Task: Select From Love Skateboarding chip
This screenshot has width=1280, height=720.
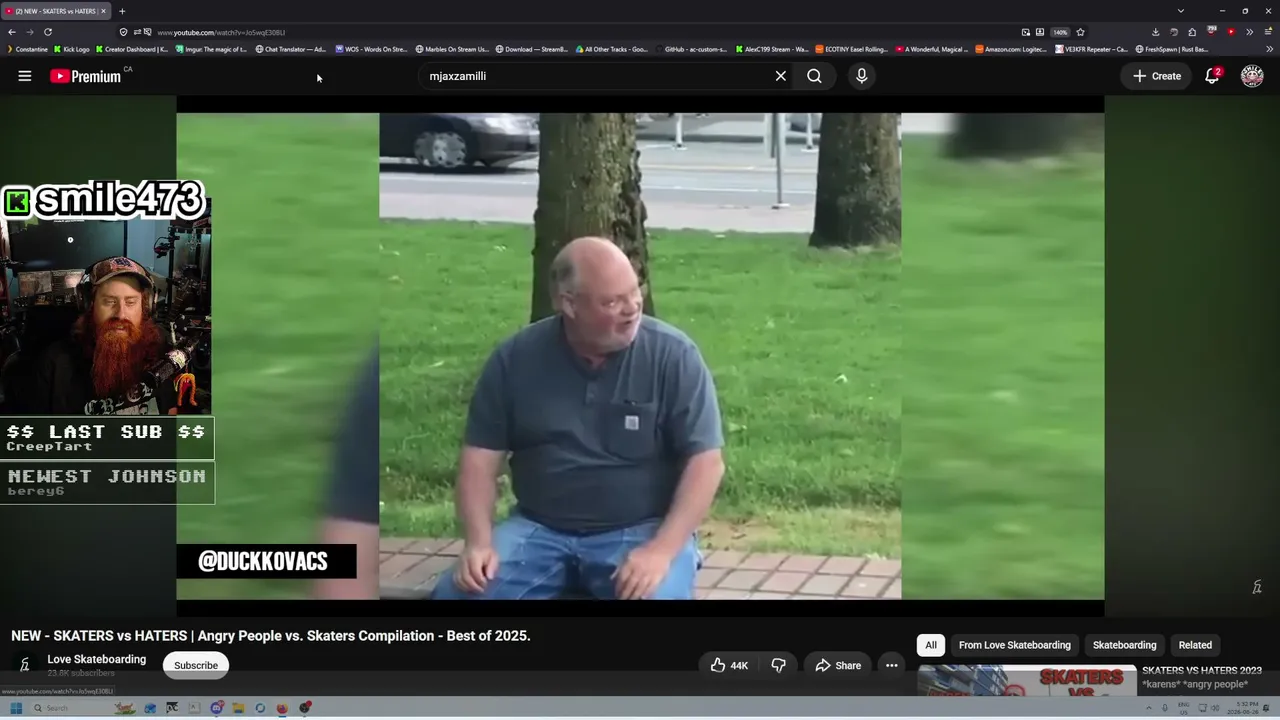Action: pos(1015,645)
